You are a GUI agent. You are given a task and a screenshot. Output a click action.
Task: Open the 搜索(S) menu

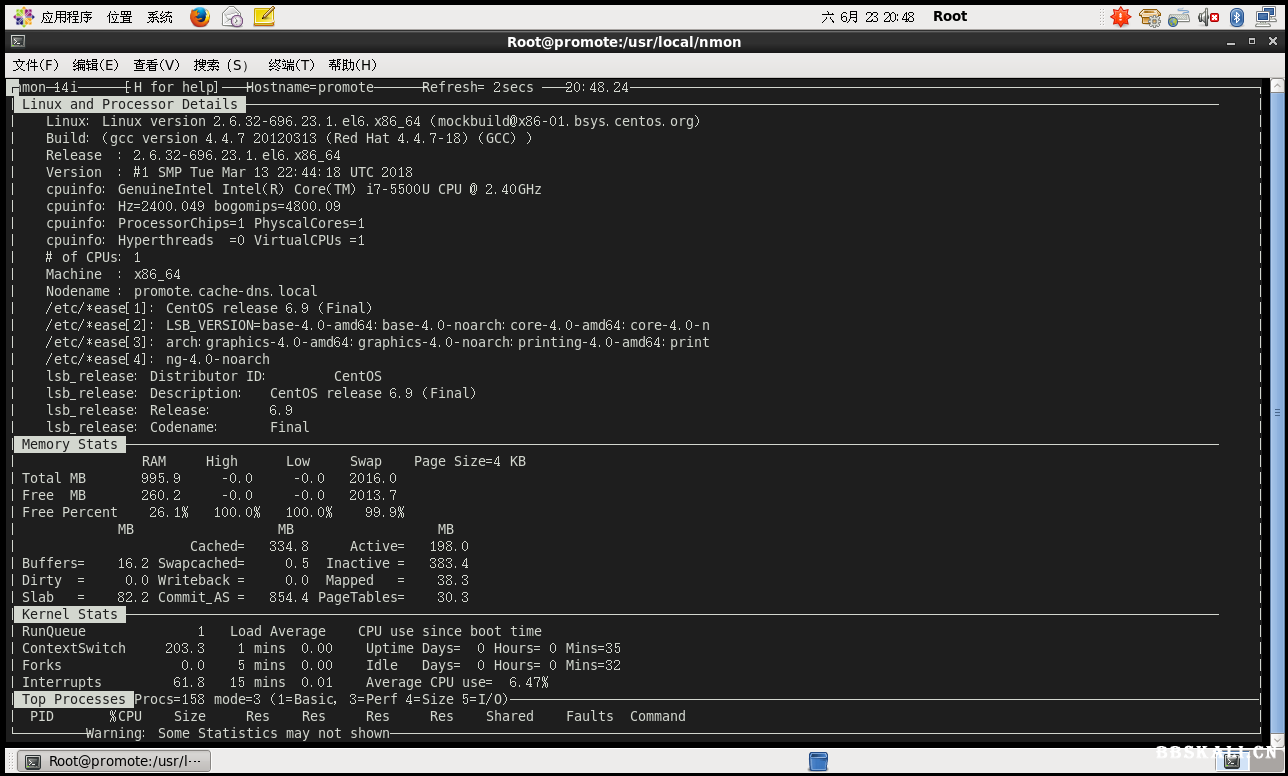(220, 65)
